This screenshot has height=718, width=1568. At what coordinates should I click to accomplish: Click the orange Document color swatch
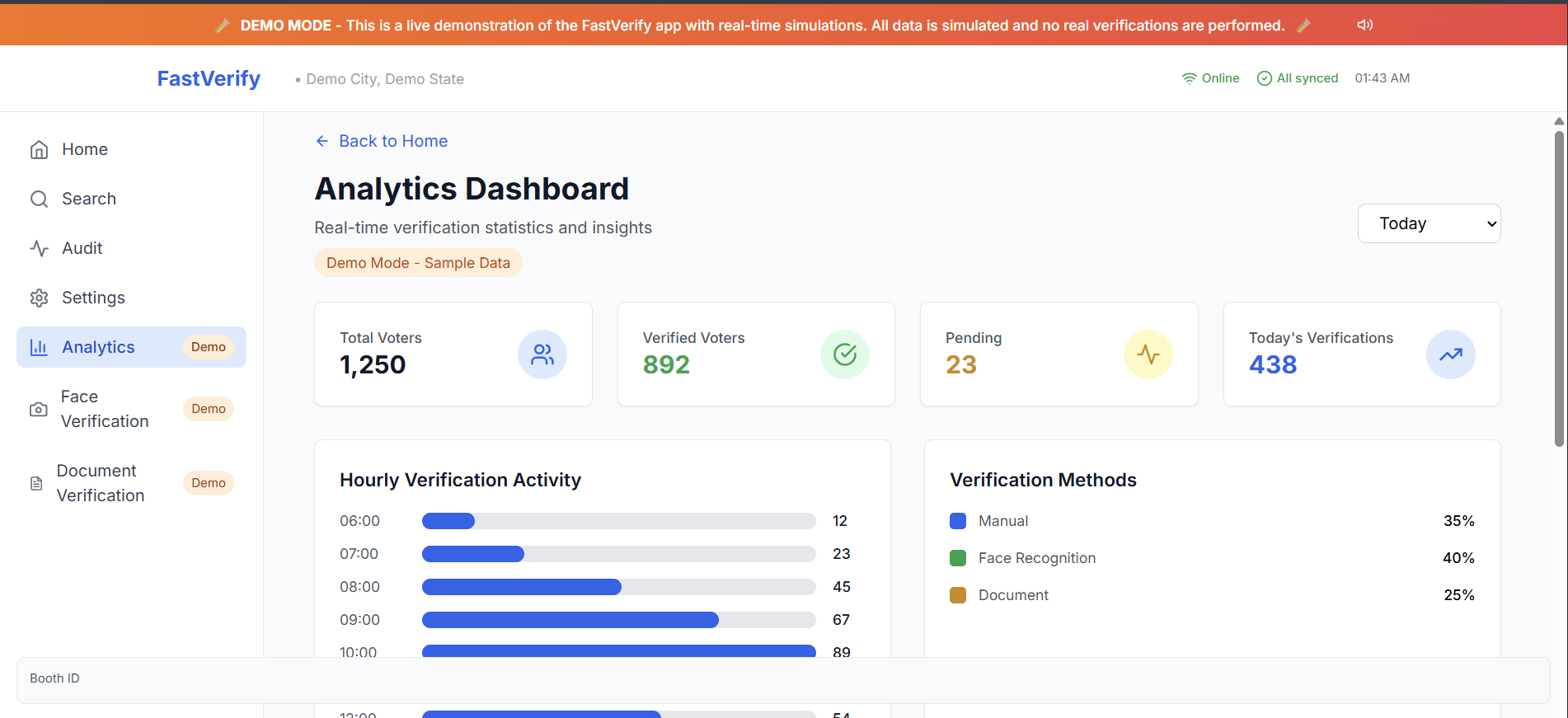tap(958, 595)
